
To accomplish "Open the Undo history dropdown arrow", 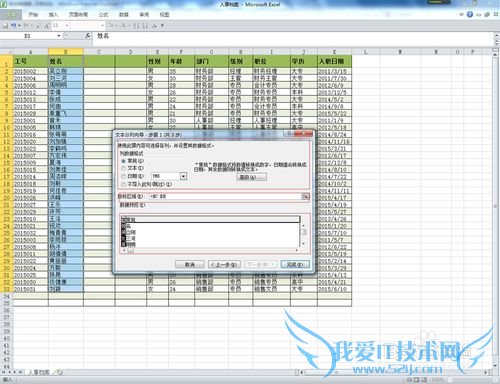I will pos(19,26).
